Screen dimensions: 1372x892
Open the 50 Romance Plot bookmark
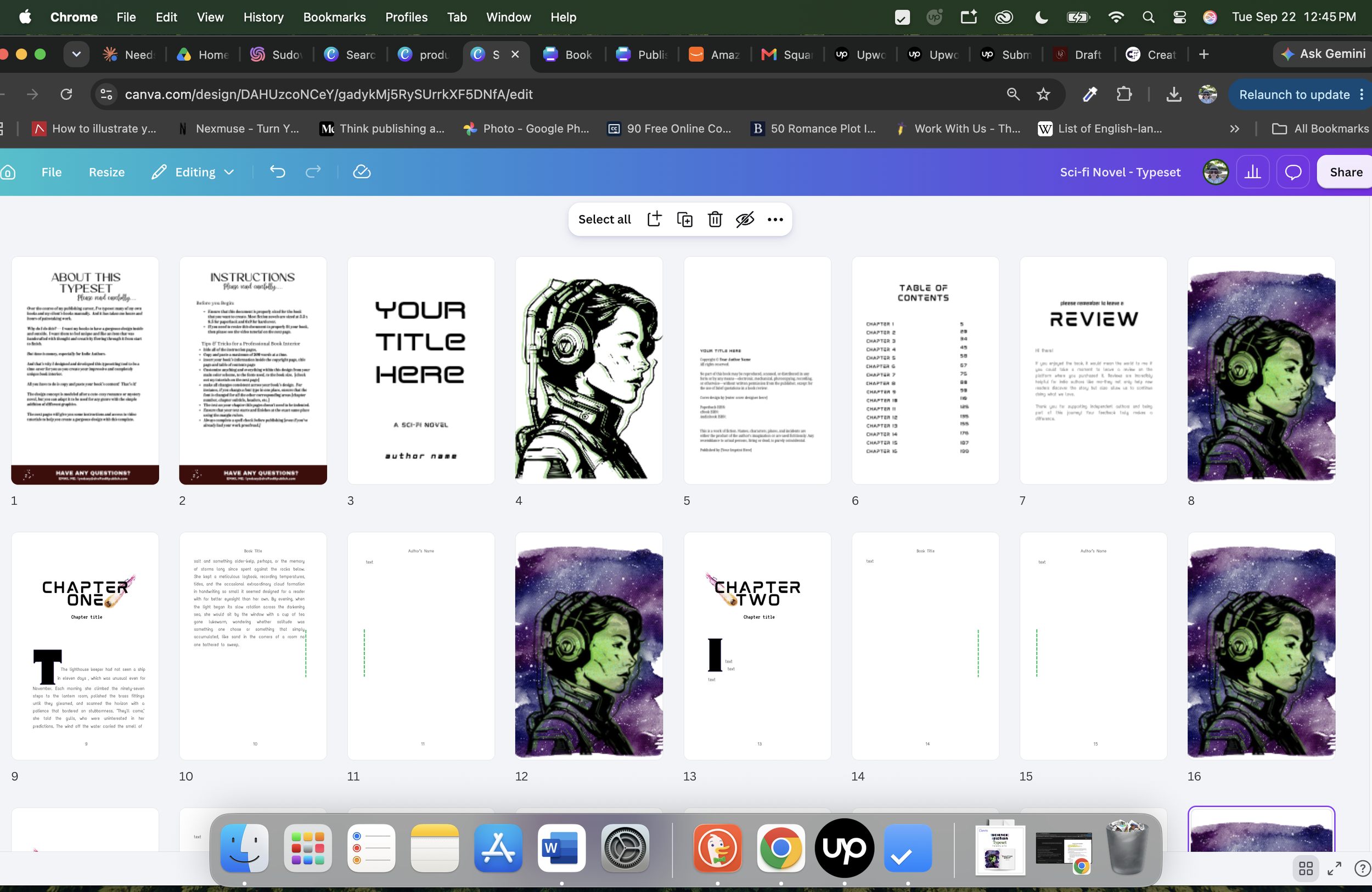[814, 128]
